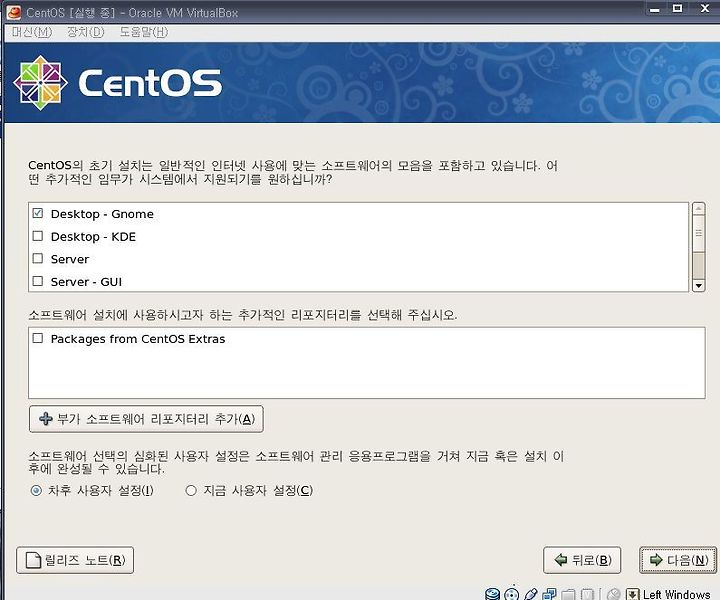Image resolution: width=720 pixels, height=600 pixels.
Task: Select the 지금 사용자 설정(C) radio button
Action: pyautogui.click(x=191, y=490)
